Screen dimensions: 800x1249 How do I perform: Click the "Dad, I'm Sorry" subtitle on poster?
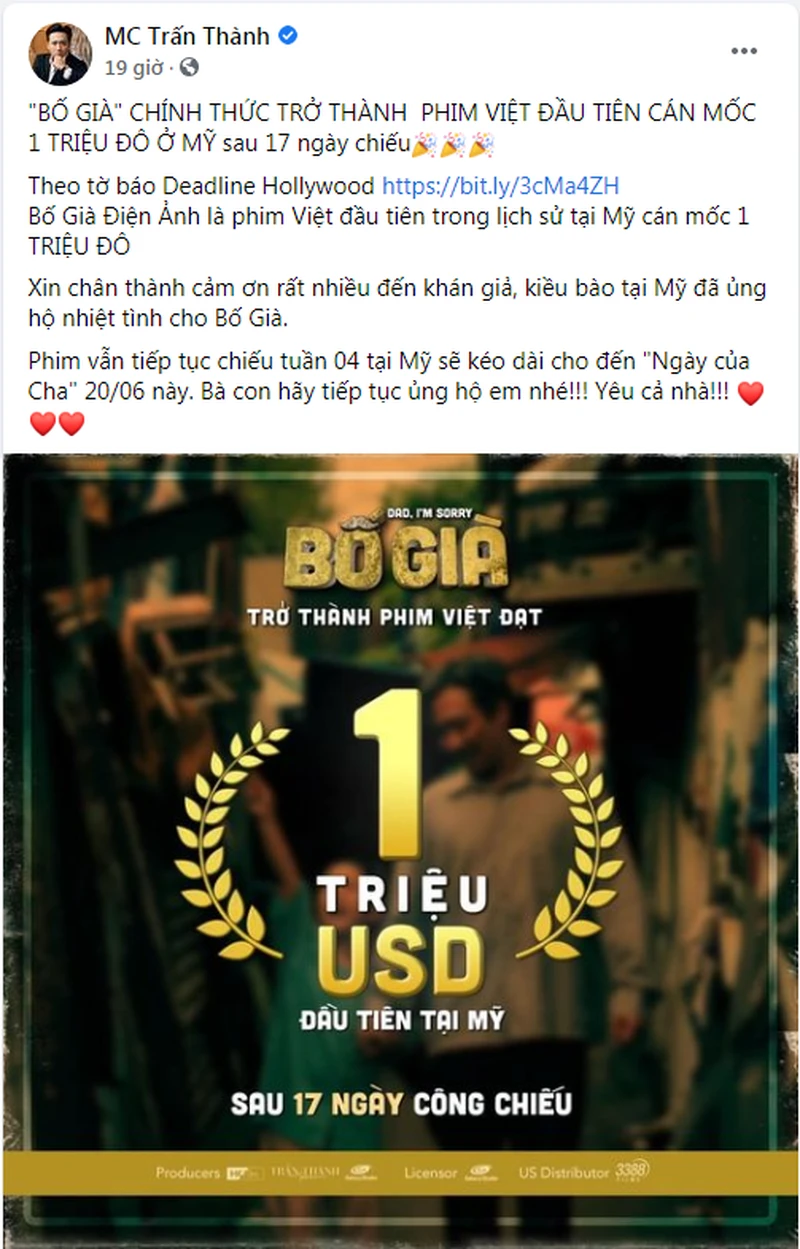(443, 512)
